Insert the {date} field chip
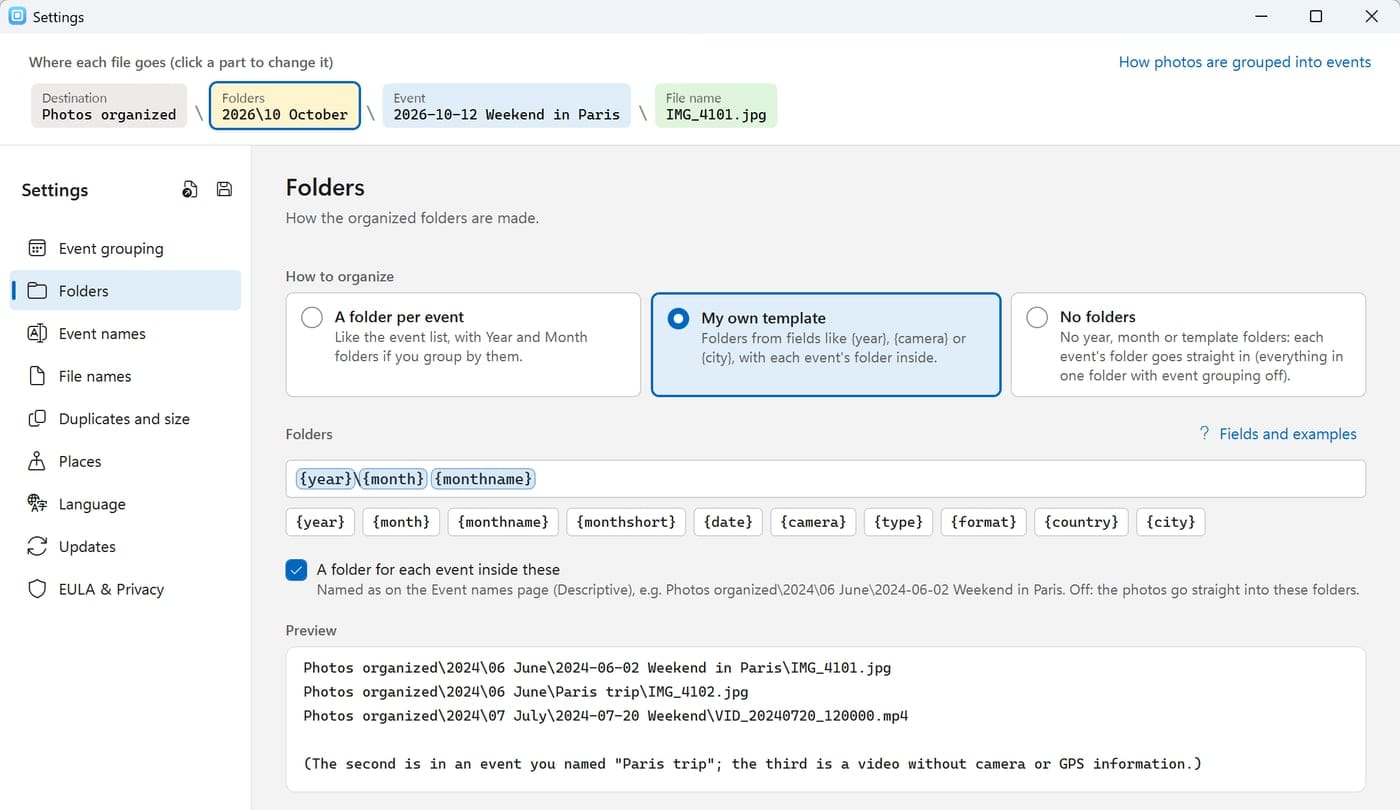 [728, 522]
